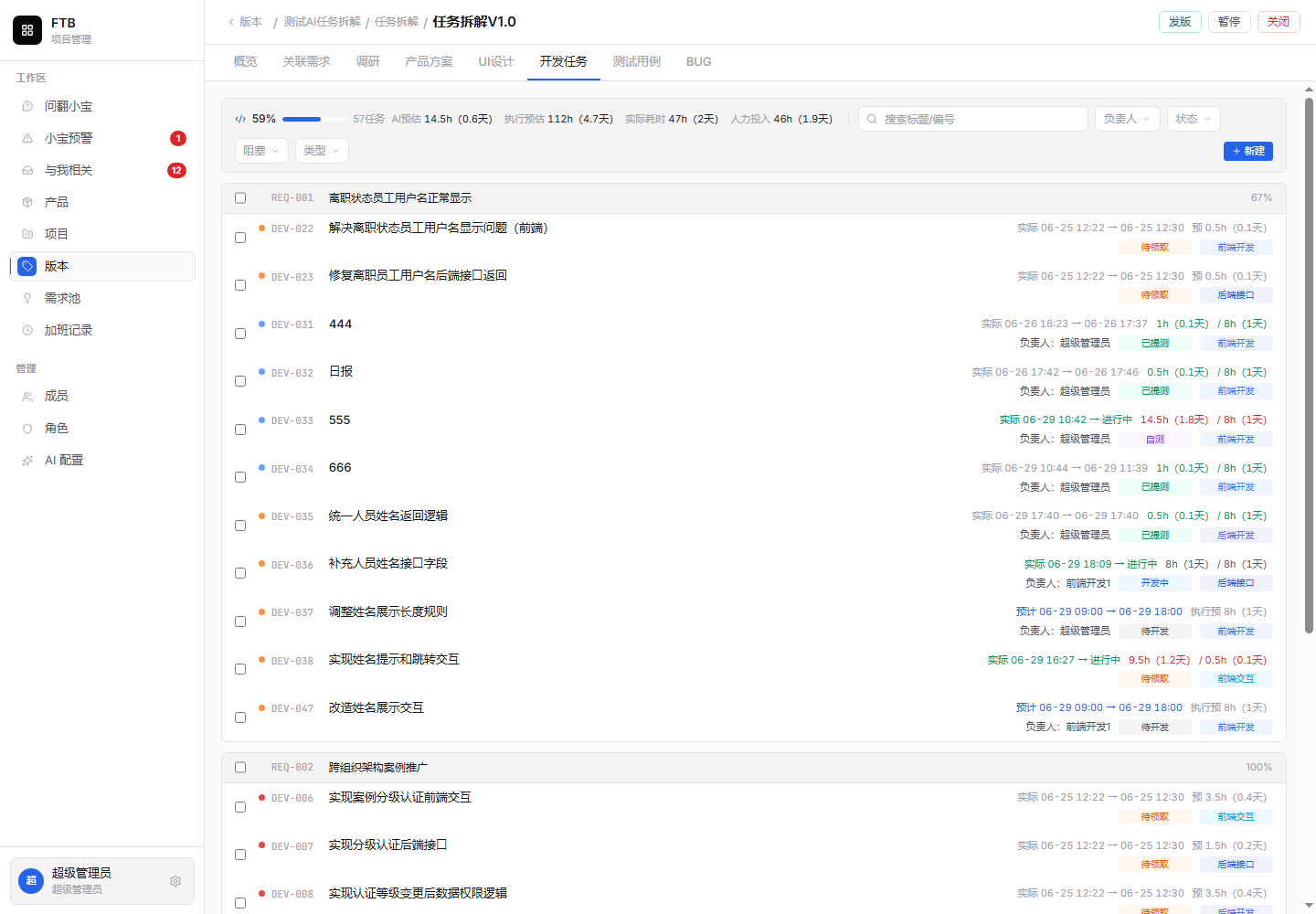1316x914 pixels.
Task: Open 测试AI任务拆解 breadcrumb link
Action: click(x=322, y=22)
